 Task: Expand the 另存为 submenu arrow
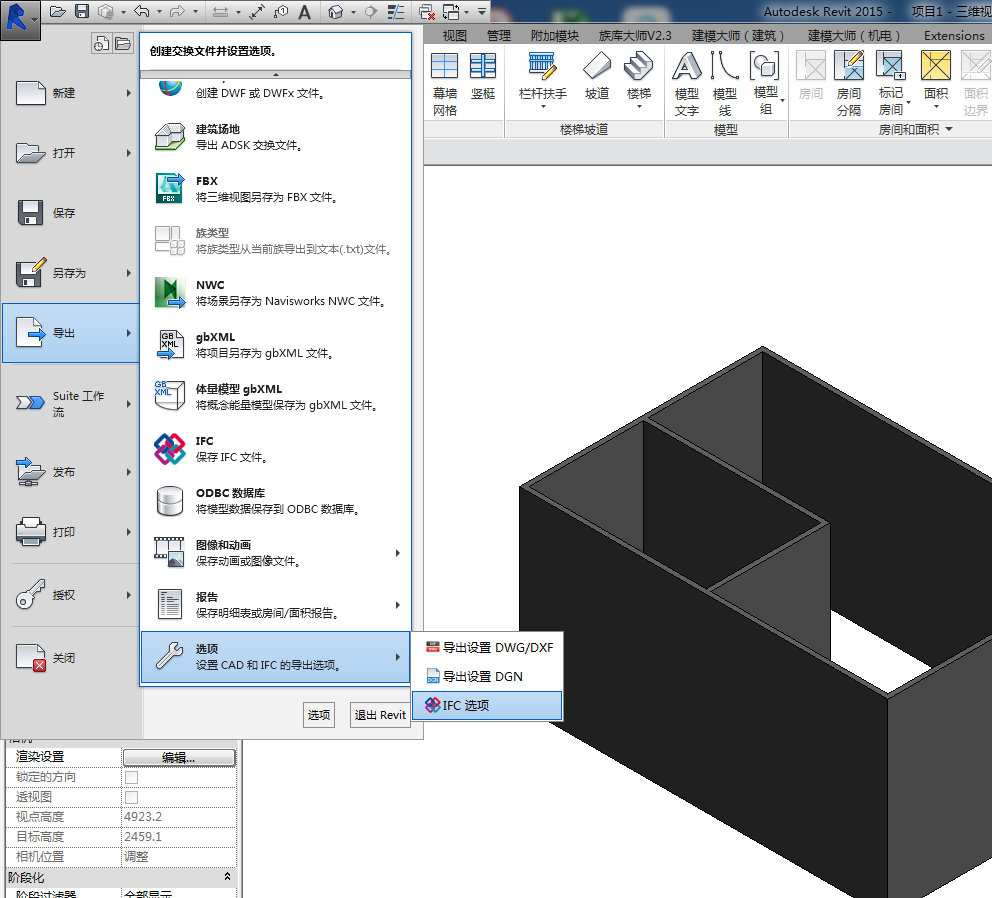click(128, 273)
